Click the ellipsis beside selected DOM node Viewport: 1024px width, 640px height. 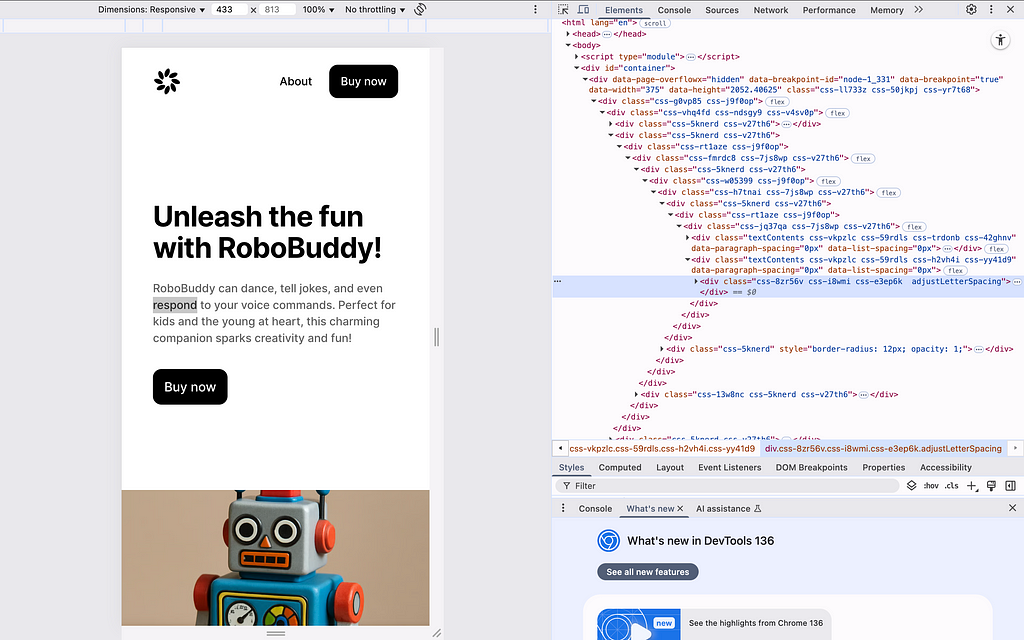[557, 281]
